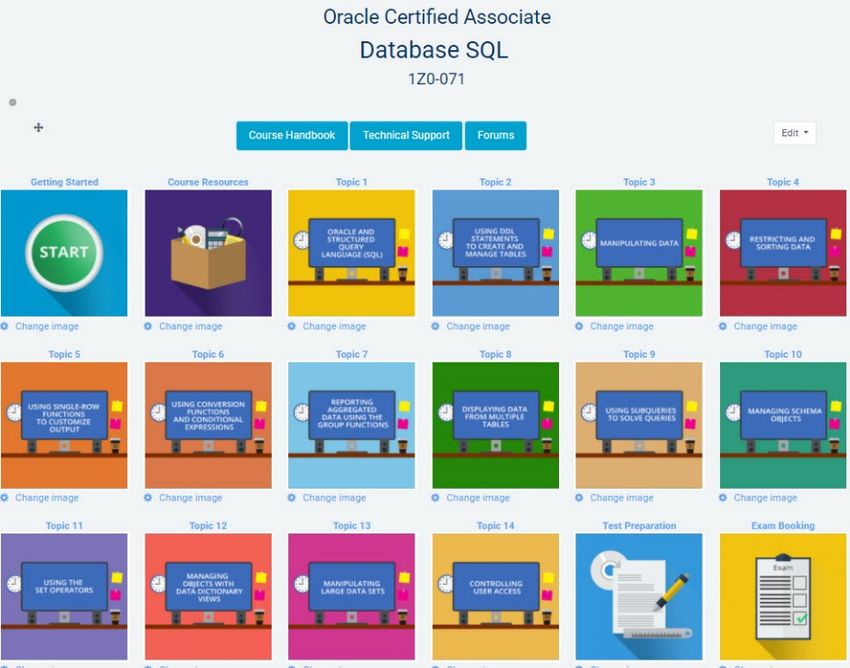The width and height of the screenshot is (850, 668).
Task: Expand the Edit dropdown menu
Action: coord(795,133)
